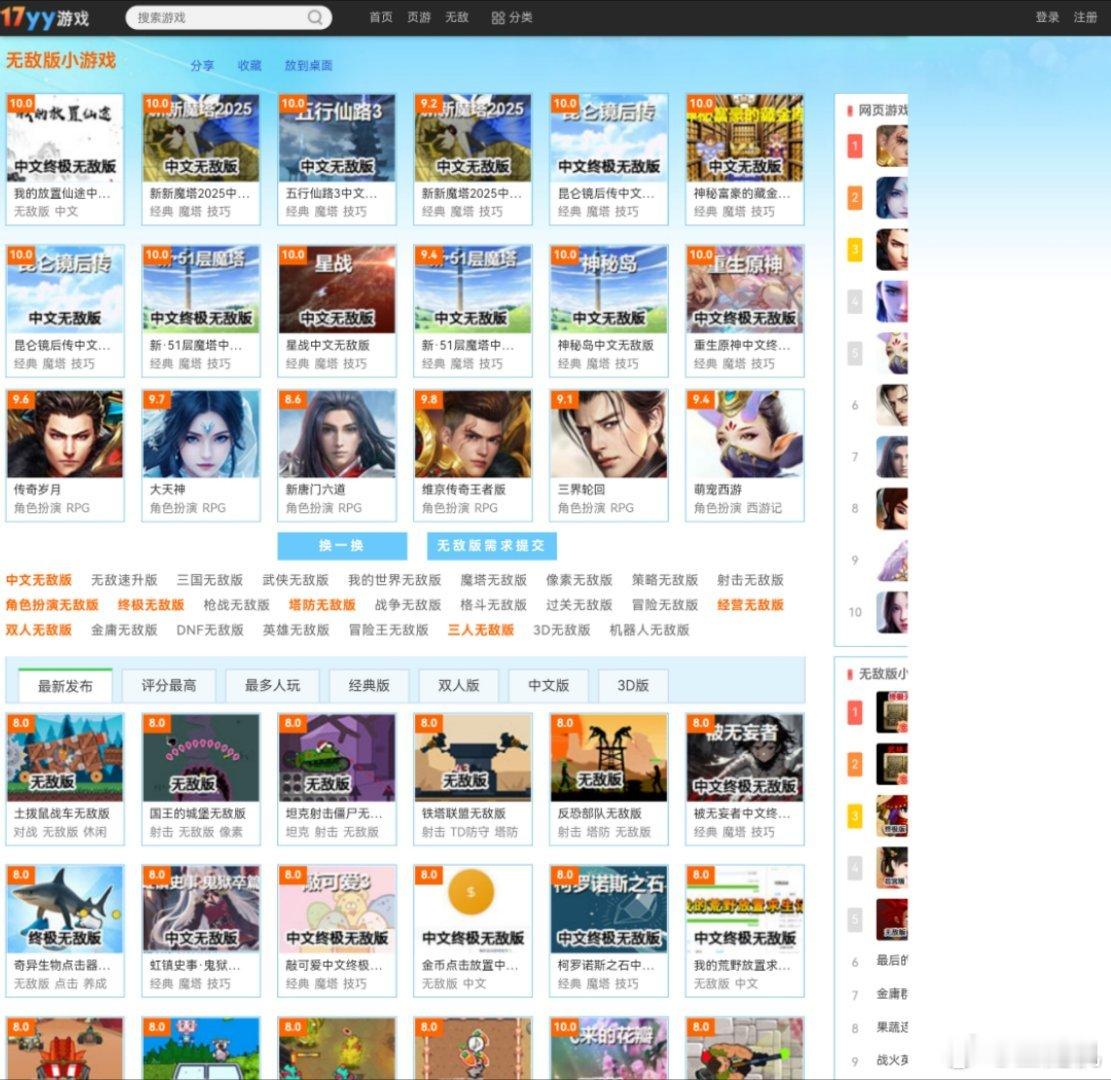Image resolution: width=1111 pixels, height=1080 pixels.
Task: Switch to the 中文版 tab
Action: tap(548, 685)
